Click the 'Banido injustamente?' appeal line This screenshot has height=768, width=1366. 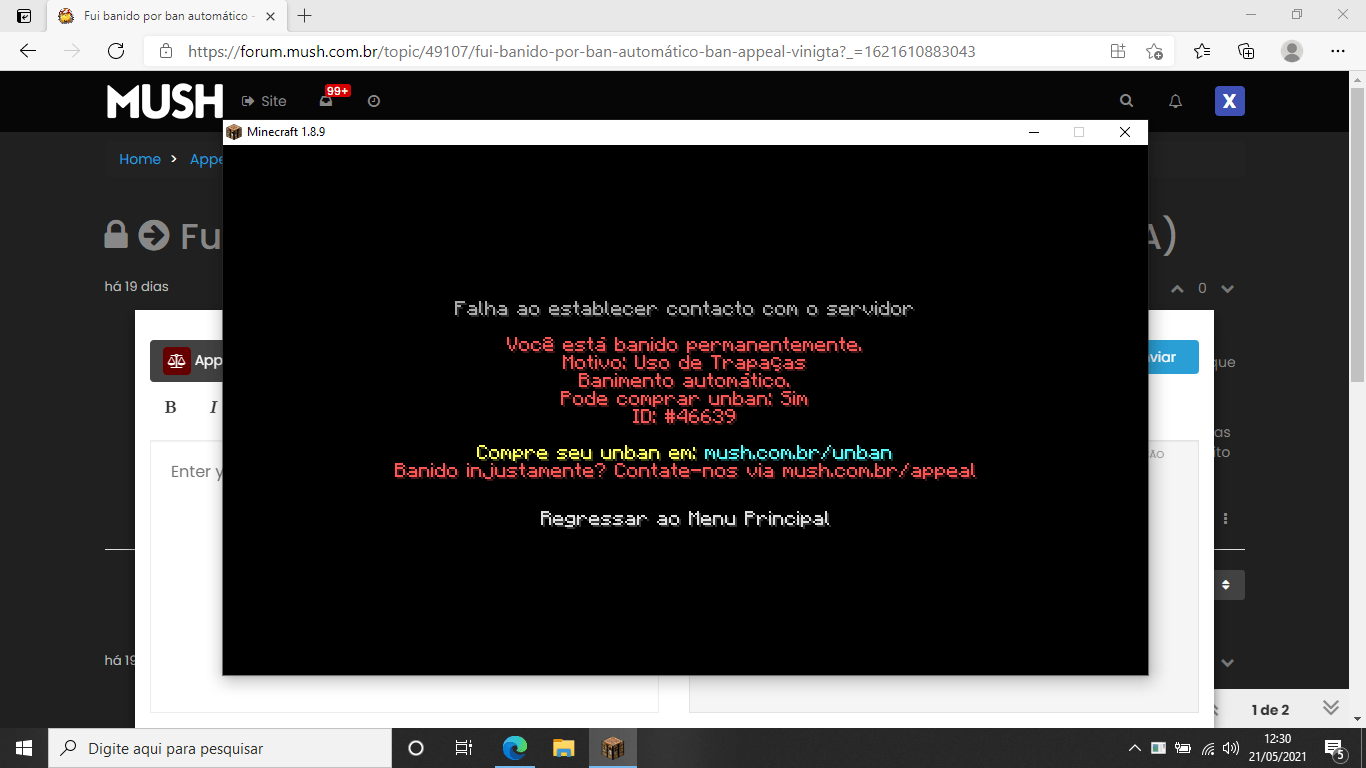(684, 471)
